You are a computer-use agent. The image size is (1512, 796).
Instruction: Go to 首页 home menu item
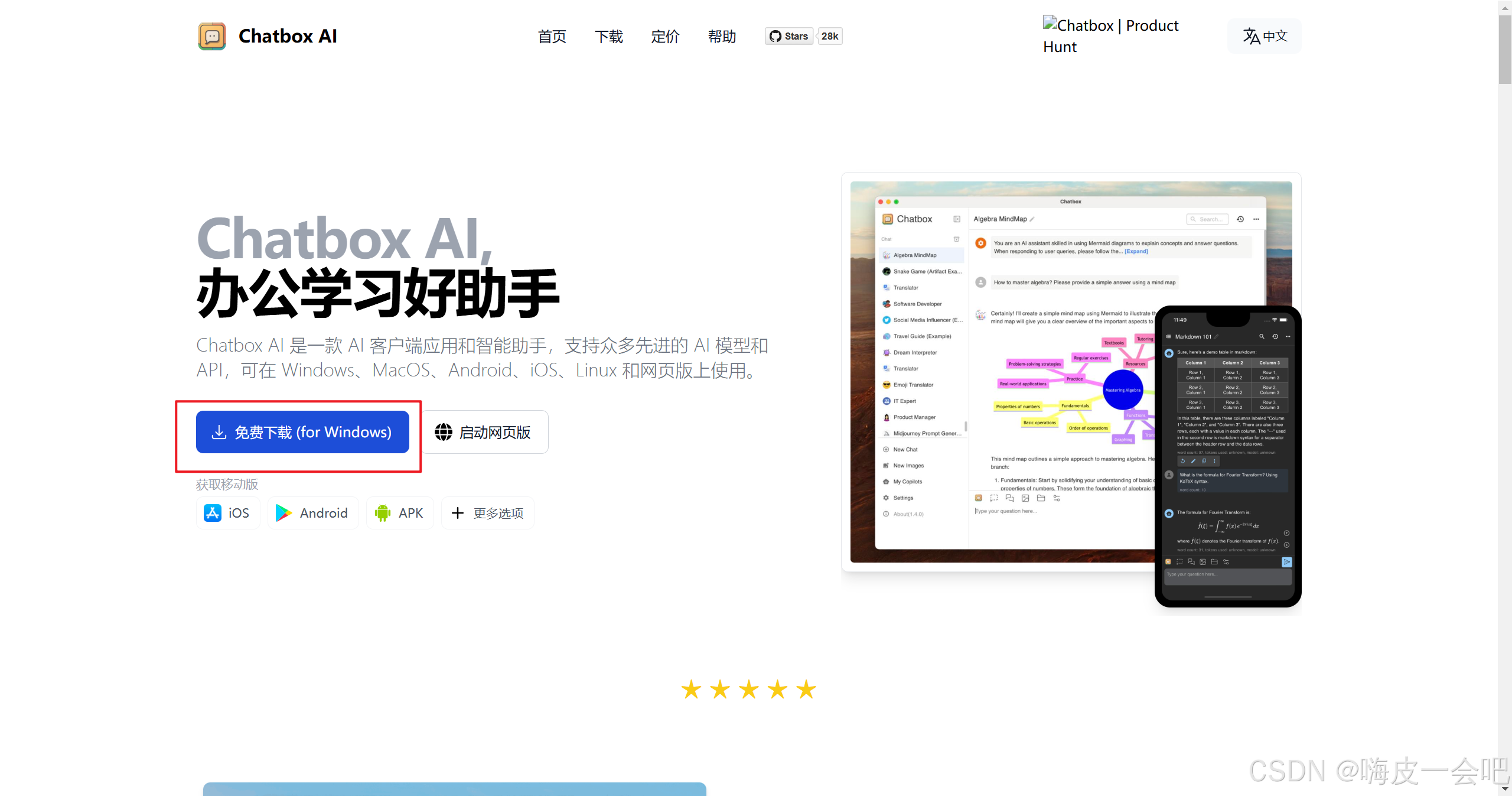[x=552, y=37]
